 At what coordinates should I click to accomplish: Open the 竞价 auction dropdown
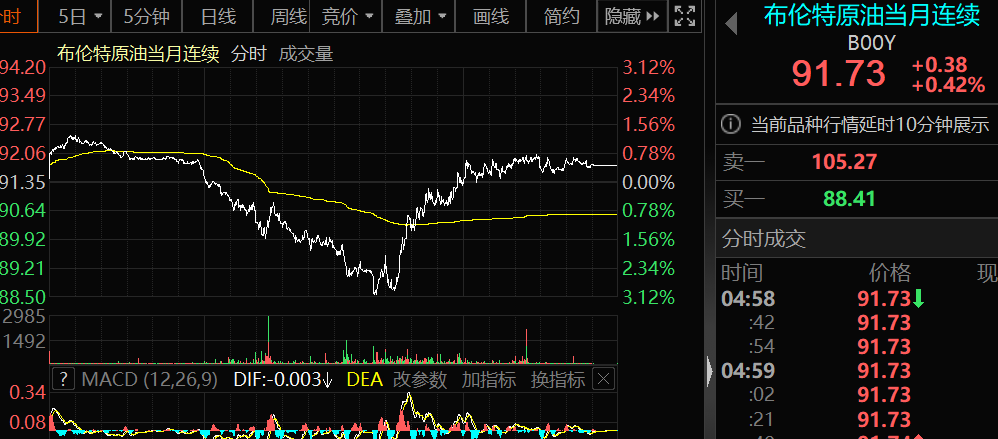pyautogui.click(x=348, y=16)
